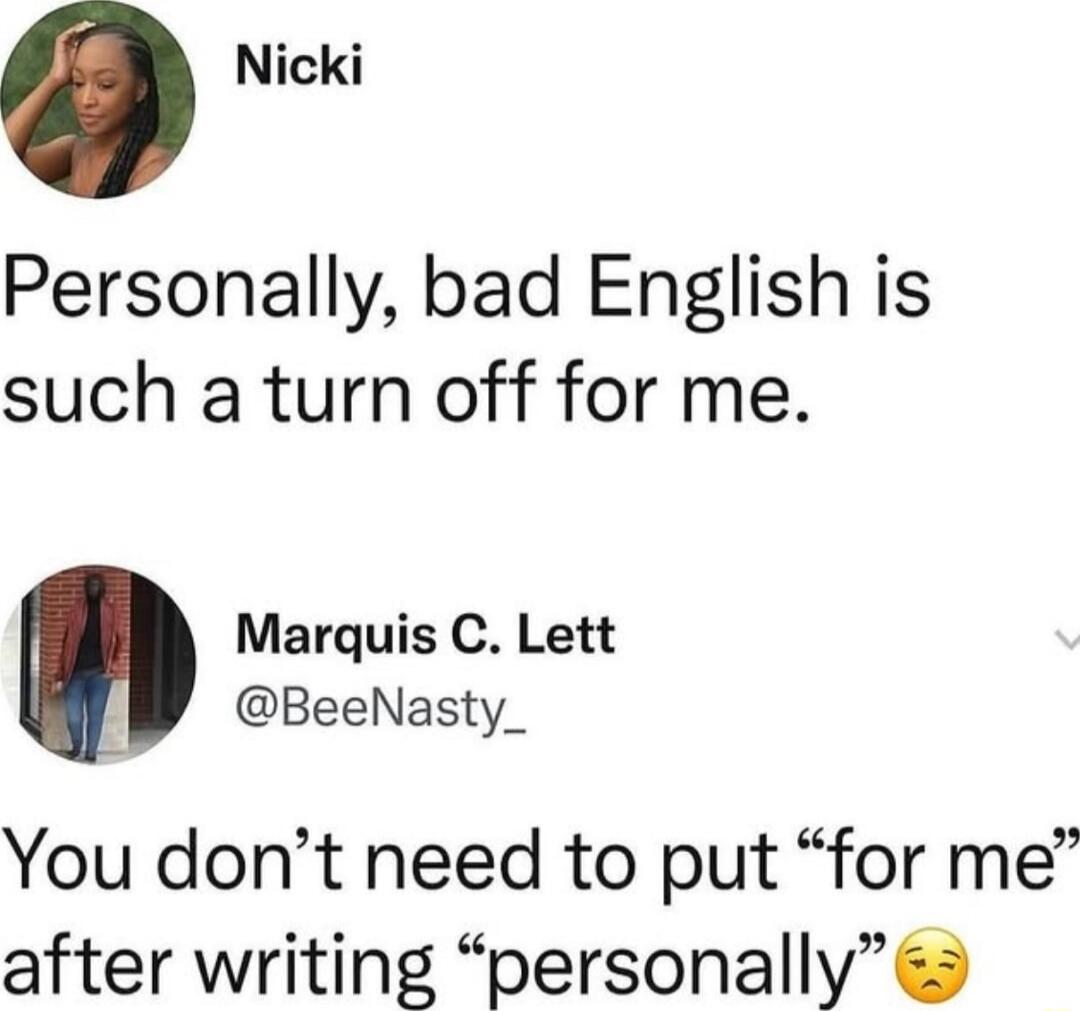The height and width of the screenshot is (1011, 1080).
Task: Open Marquis C. Lett's profile picture
Action: click(x=99, y=665)
